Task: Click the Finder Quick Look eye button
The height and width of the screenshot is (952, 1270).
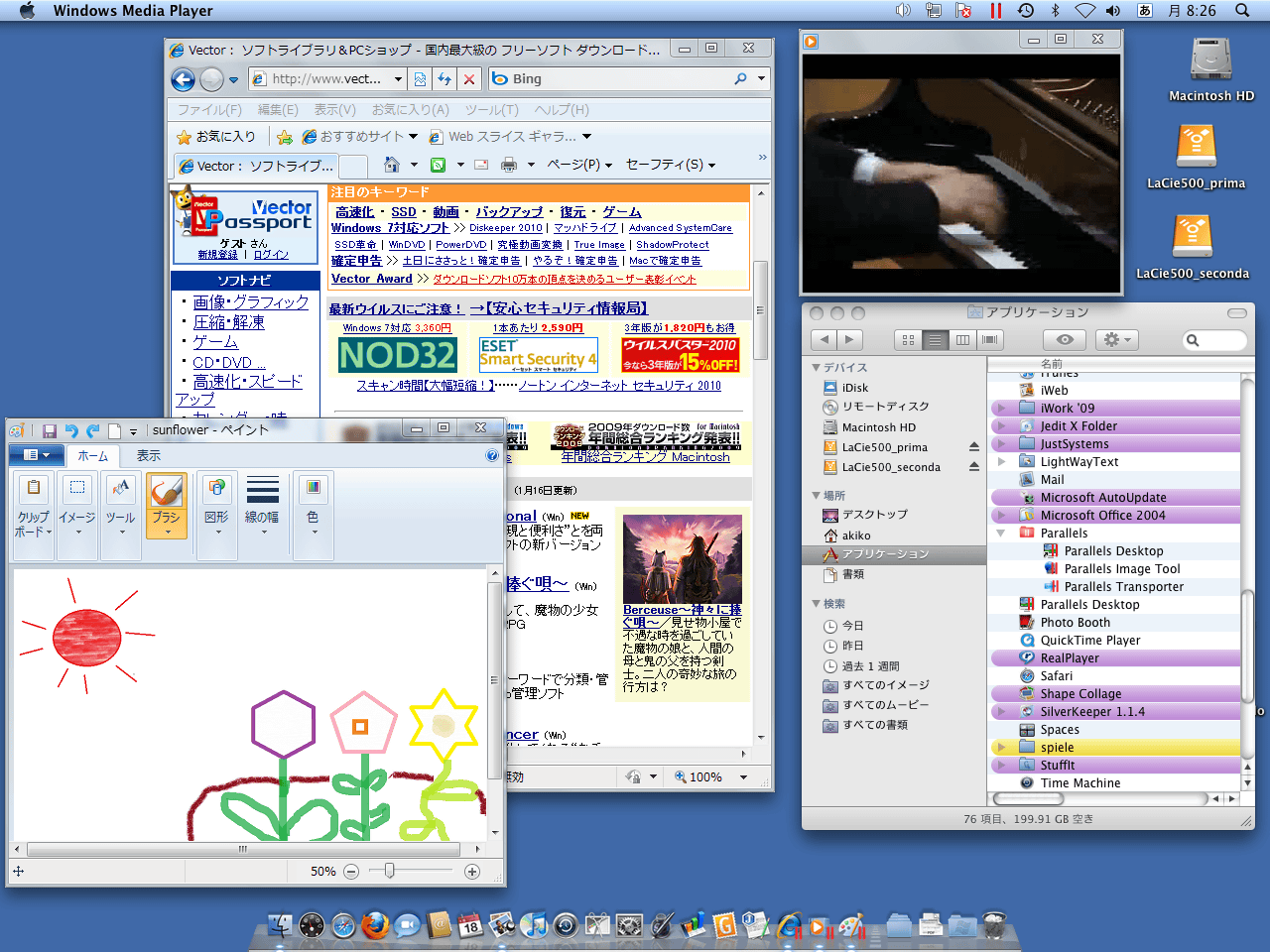Action: [x=1065, y=340]
